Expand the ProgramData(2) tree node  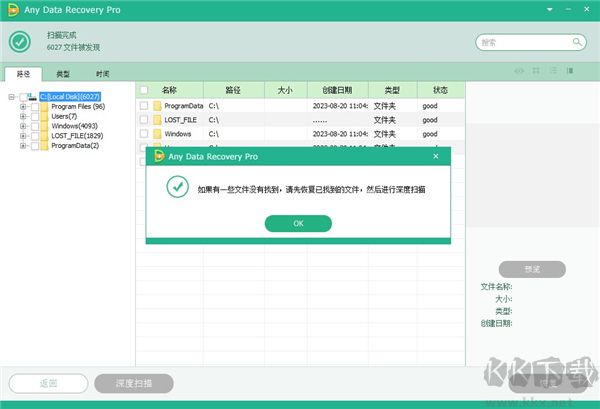click(23, 146)
